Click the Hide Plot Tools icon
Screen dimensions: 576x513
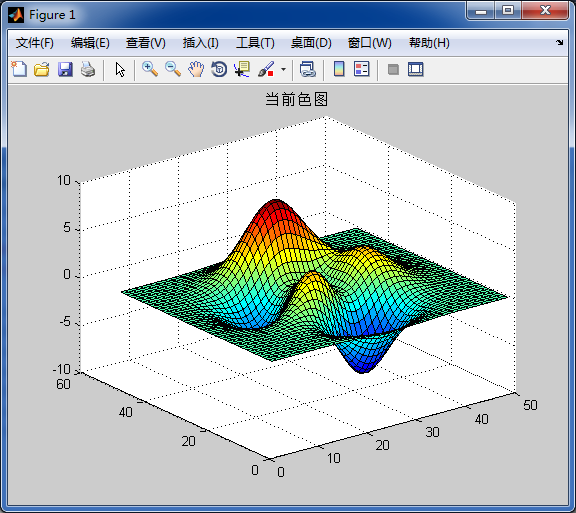coord(393,69)
